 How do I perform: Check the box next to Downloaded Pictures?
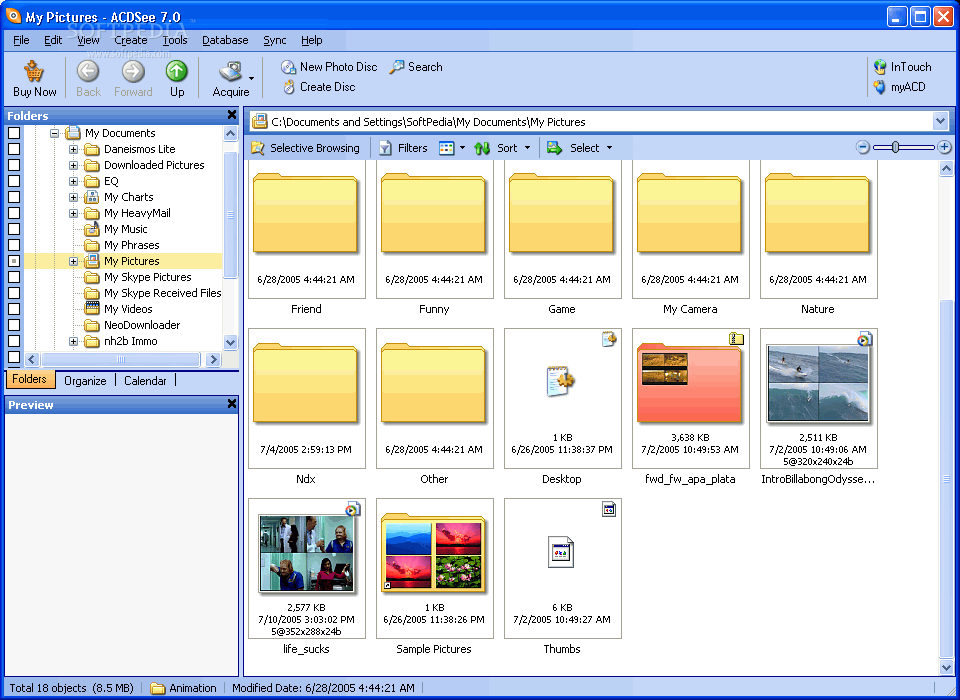(14, 165)
